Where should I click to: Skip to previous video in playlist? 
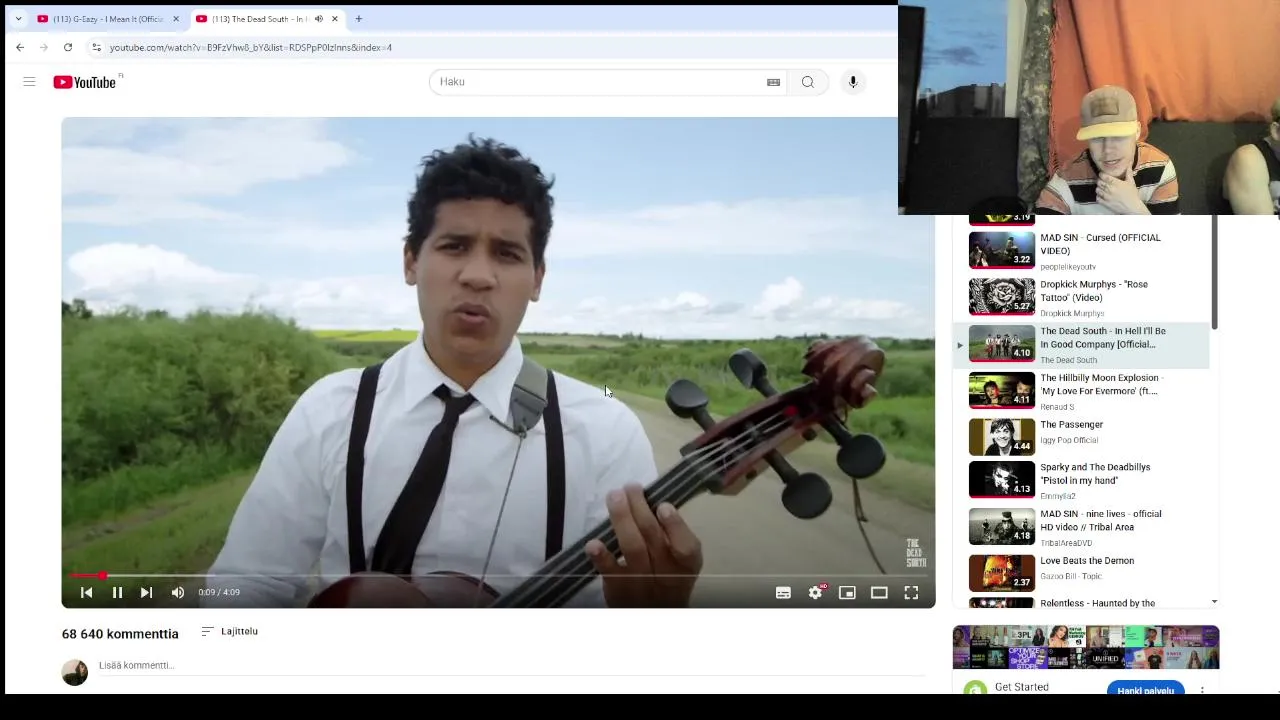click(86, 592)
